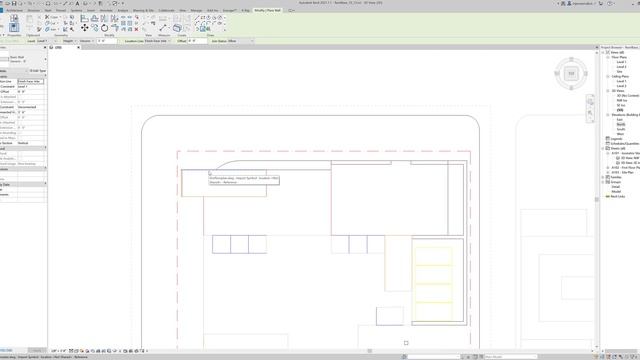Open Schedules/Quantities in project browser
The image size is (640, 360).
point(624,143)
